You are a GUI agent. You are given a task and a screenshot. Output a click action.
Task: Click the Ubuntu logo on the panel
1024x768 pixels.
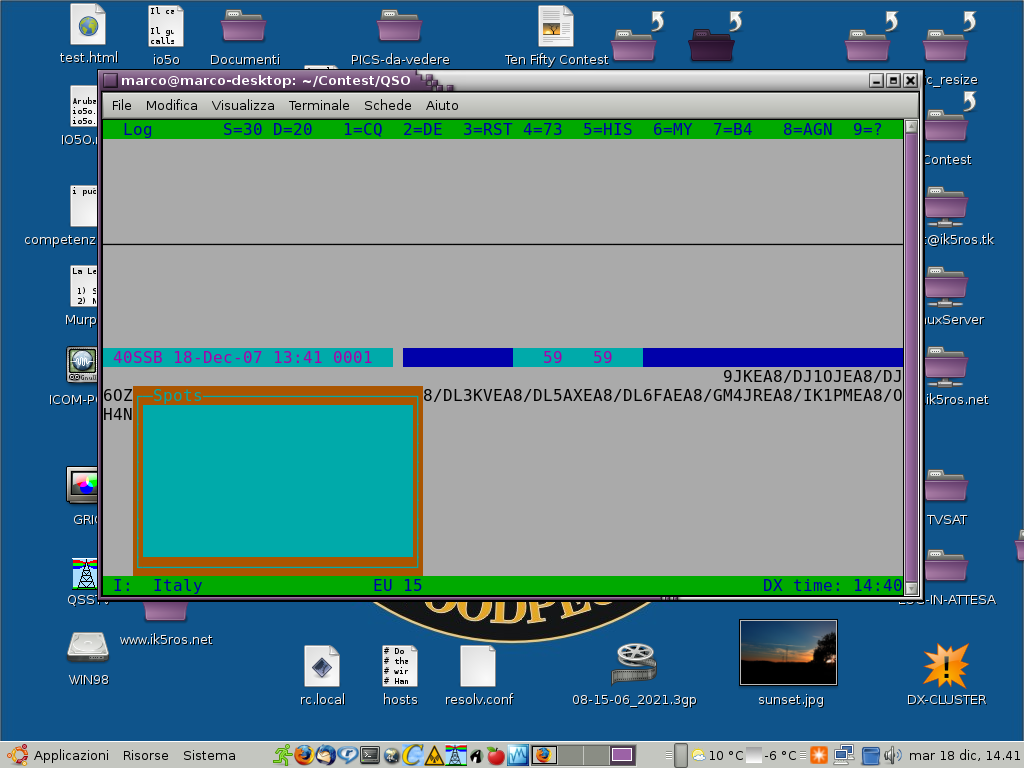pyautogui.click(x=18, y=756)
